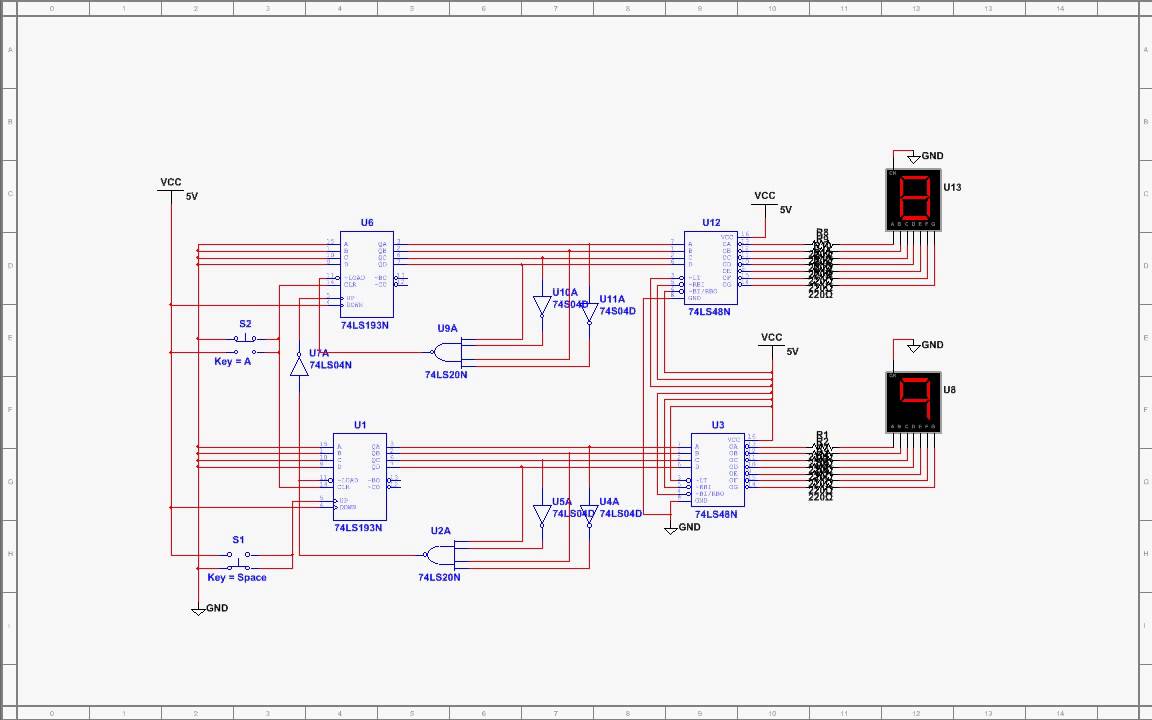Select the U12 74LS48N decoder chip

point(711,267)
